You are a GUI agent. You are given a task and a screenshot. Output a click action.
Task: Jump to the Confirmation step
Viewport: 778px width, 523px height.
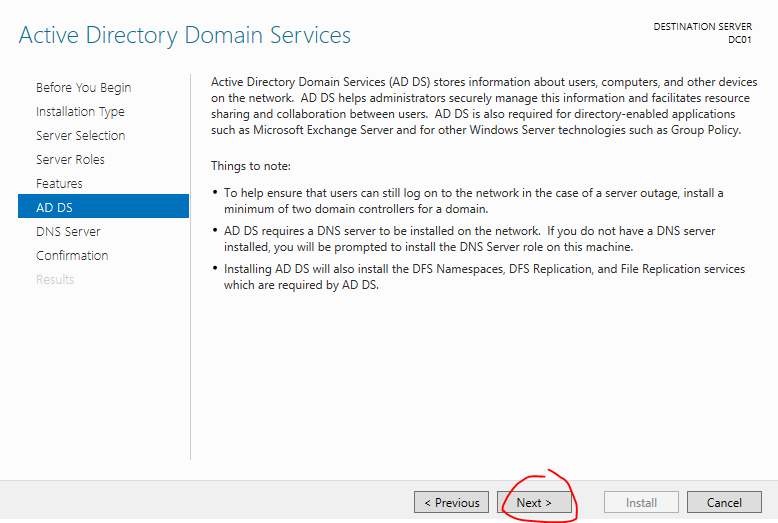coord(72,256)
